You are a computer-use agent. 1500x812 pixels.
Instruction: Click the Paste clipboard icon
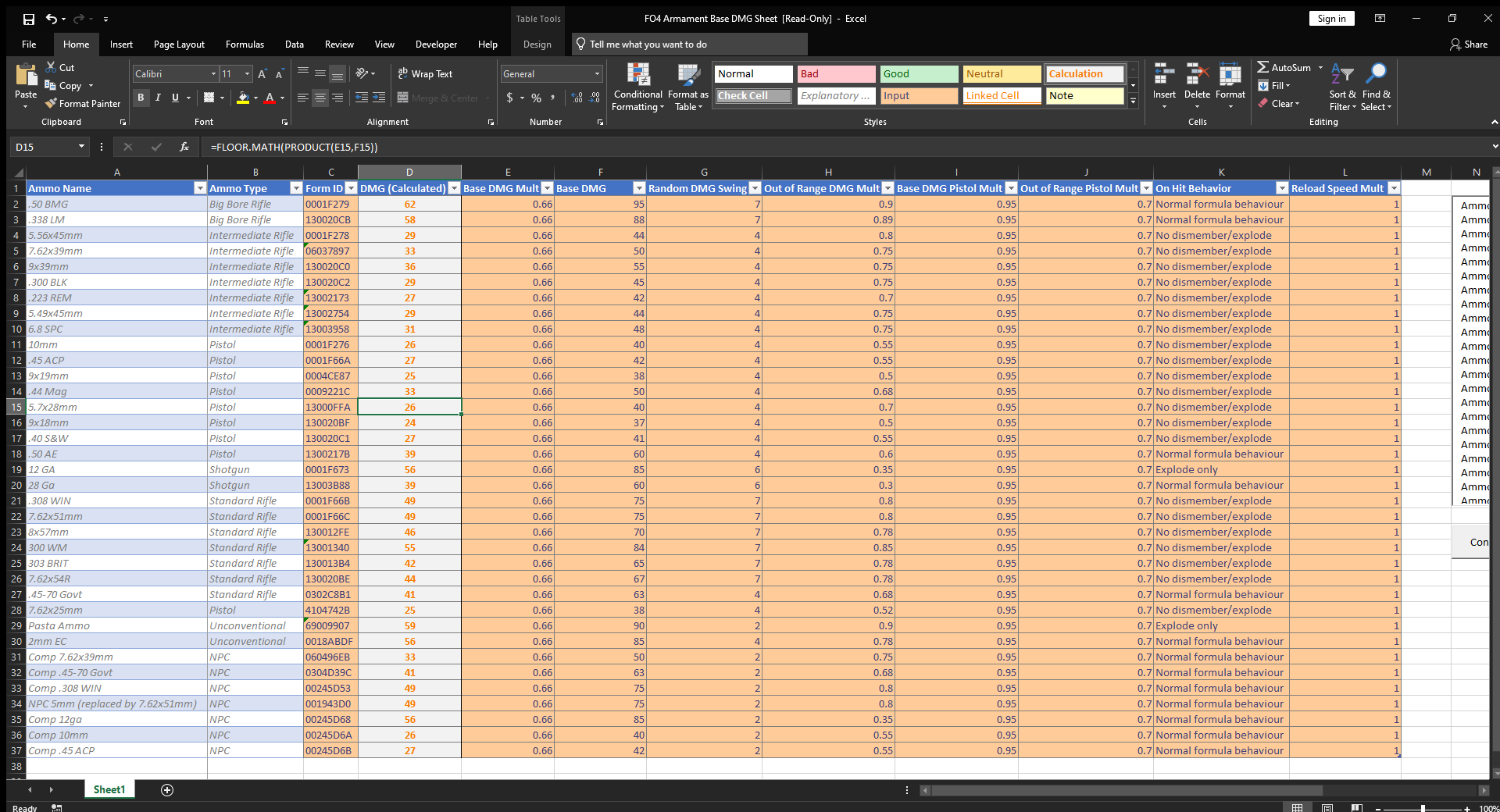pos(26,76)
